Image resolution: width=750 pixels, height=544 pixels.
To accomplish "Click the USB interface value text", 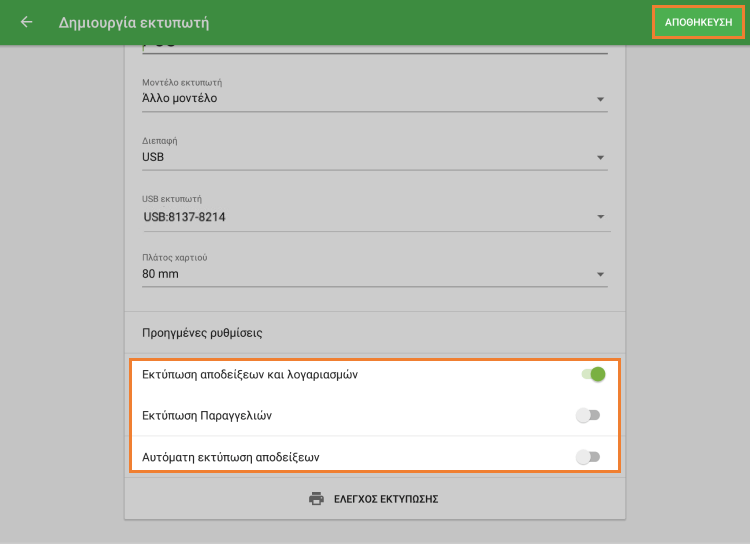I will tap(153, 157).
